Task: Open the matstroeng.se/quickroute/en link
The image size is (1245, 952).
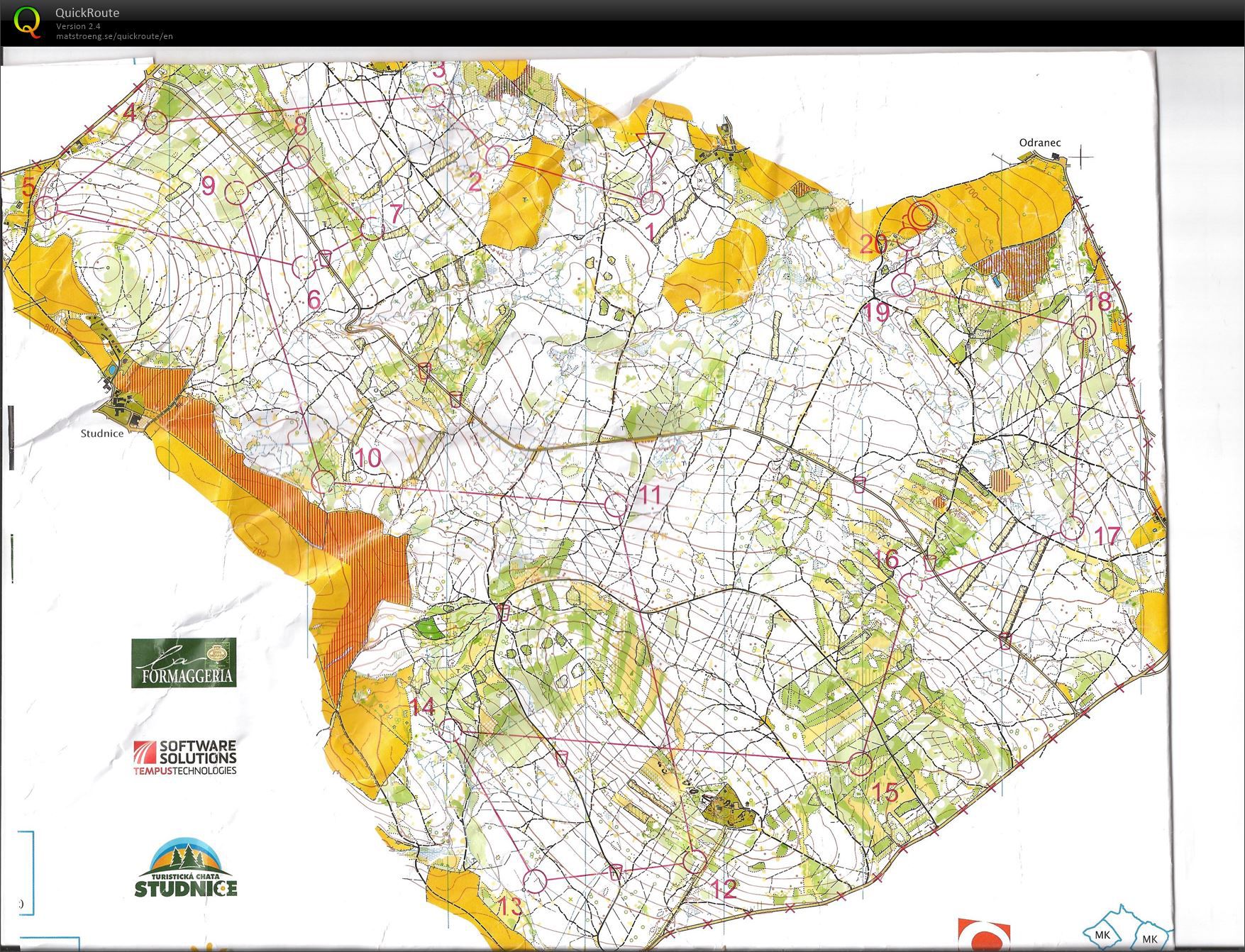Action: click(114, 36)
